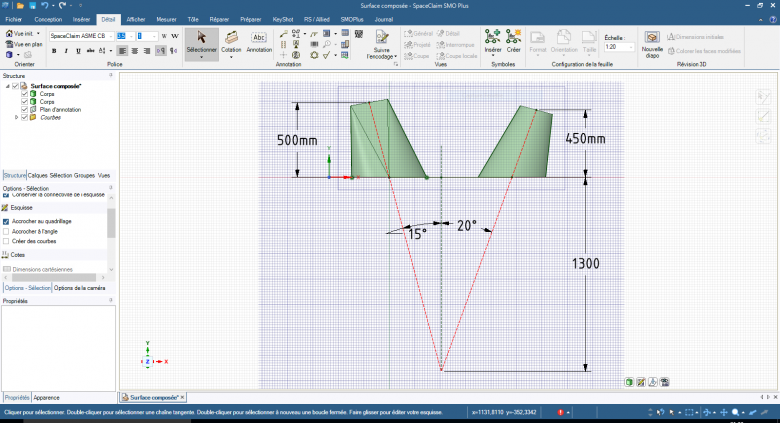
Task: Open the font name dropdown
Action: coord(111,36)
